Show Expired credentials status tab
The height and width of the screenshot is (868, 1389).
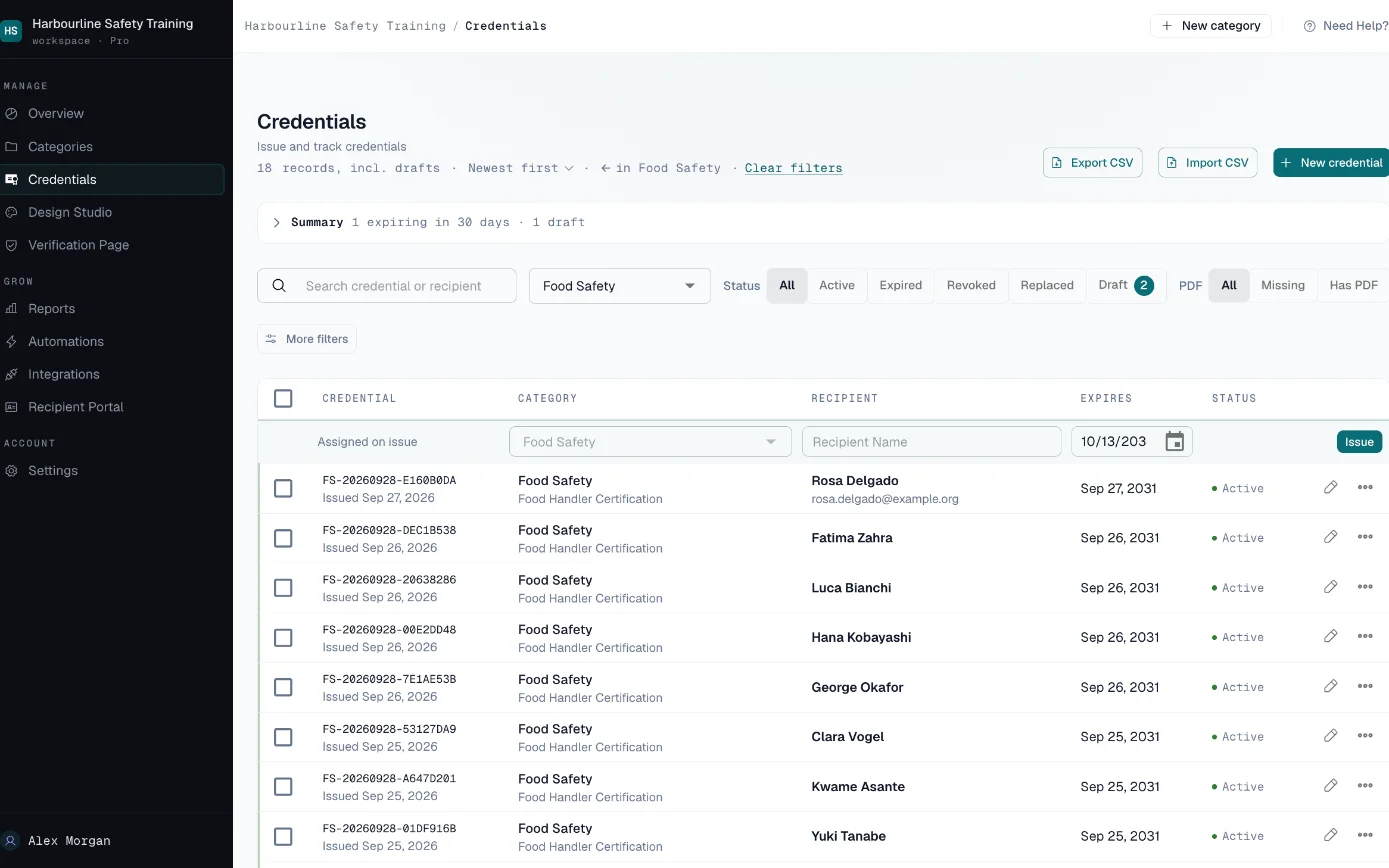pyautogui.click(x=901, y=285)
